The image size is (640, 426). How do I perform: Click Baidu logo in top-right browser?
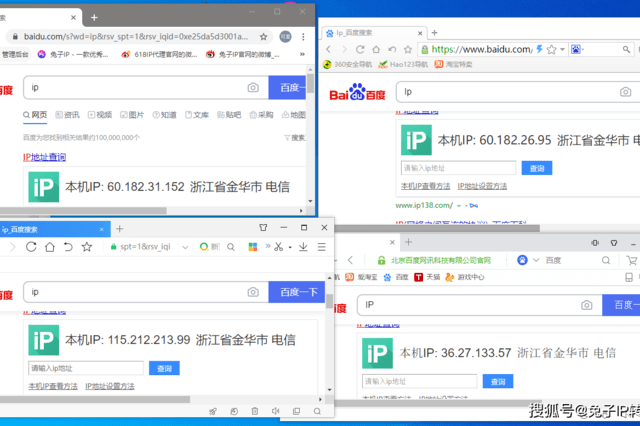[x=357, y=93]
